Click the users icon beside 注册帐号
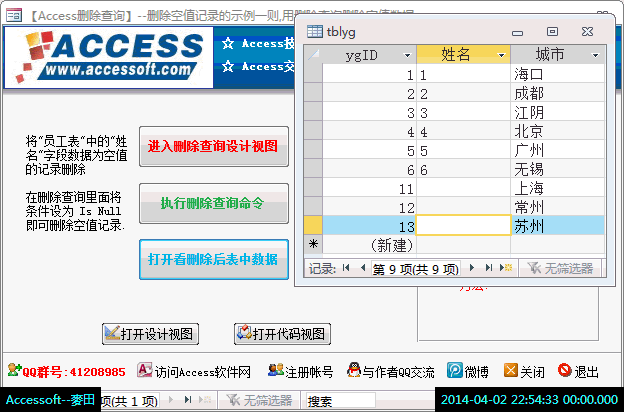Screen dimensions: 624x412 pos(275,370)
